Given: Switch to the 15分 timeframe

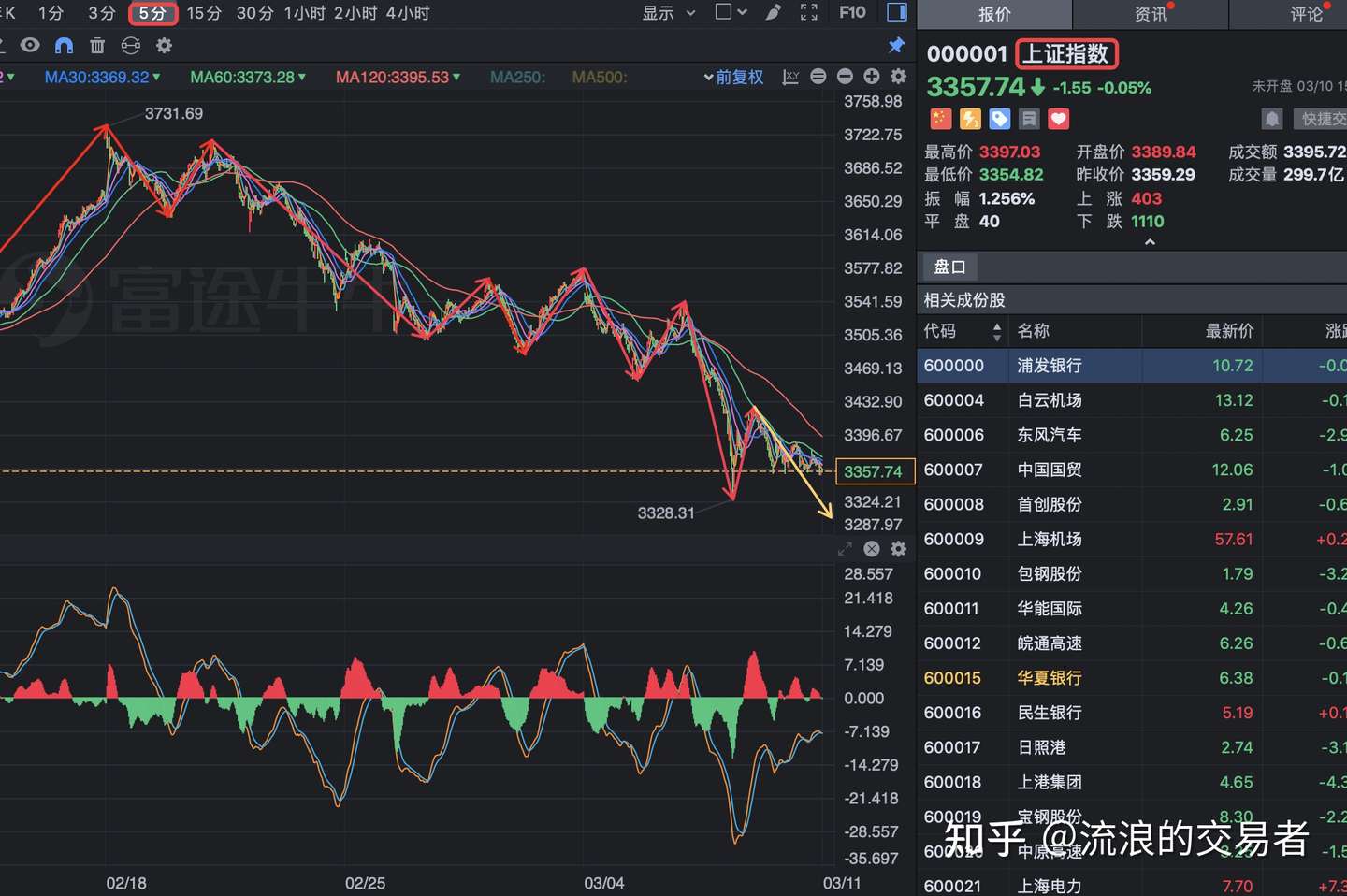Looking at the screenshot, I should click(x=204, y=13).
